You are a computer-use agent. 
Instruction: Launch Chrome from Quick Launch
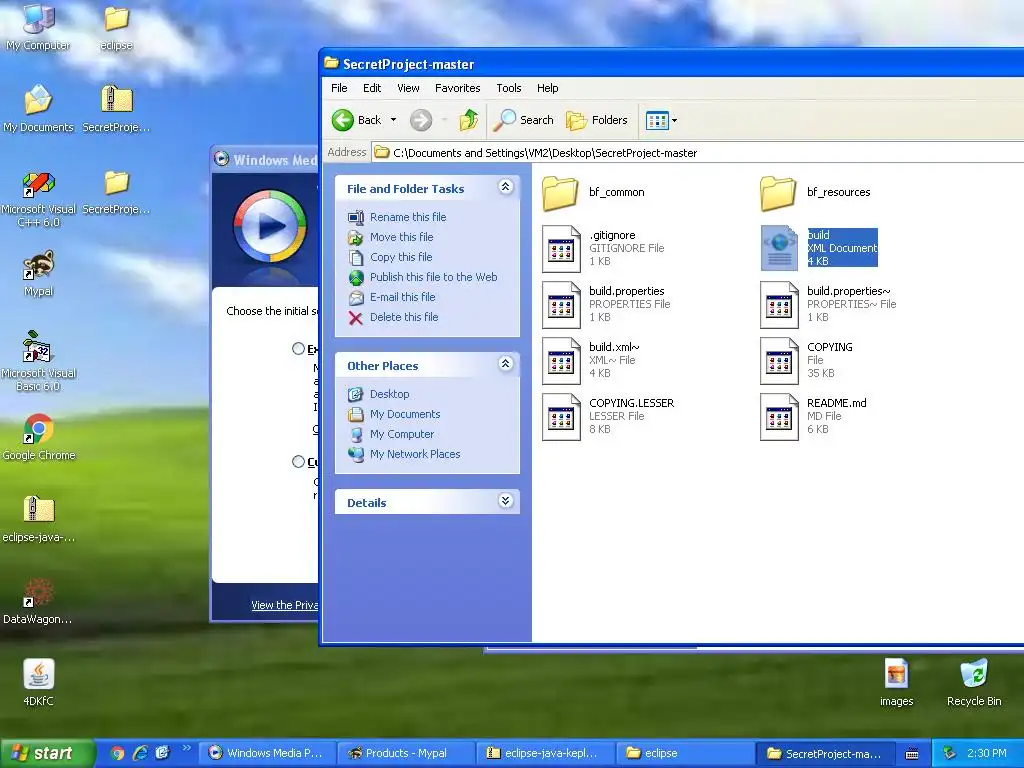117,754
